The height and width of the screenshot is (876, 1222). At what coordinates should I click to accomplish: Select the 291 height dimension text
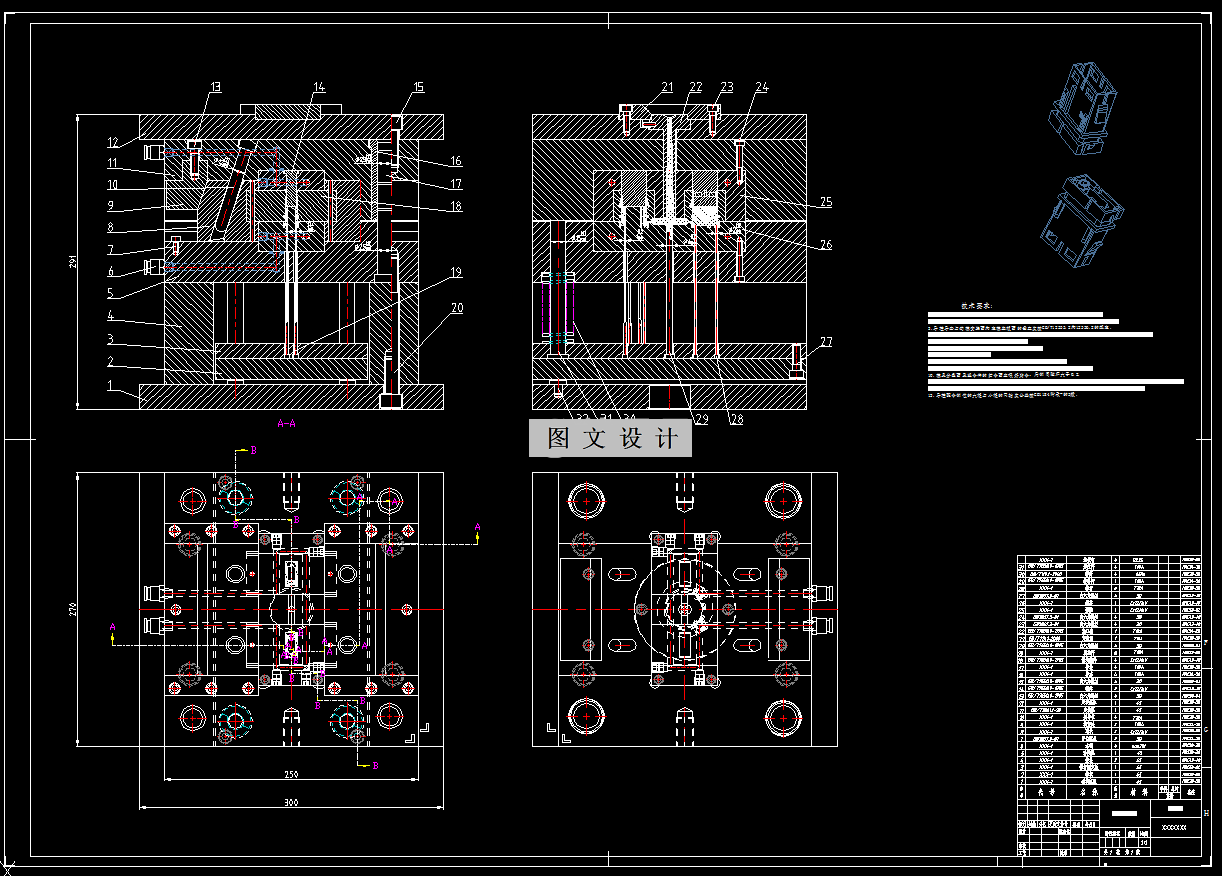tap(72, 262)
